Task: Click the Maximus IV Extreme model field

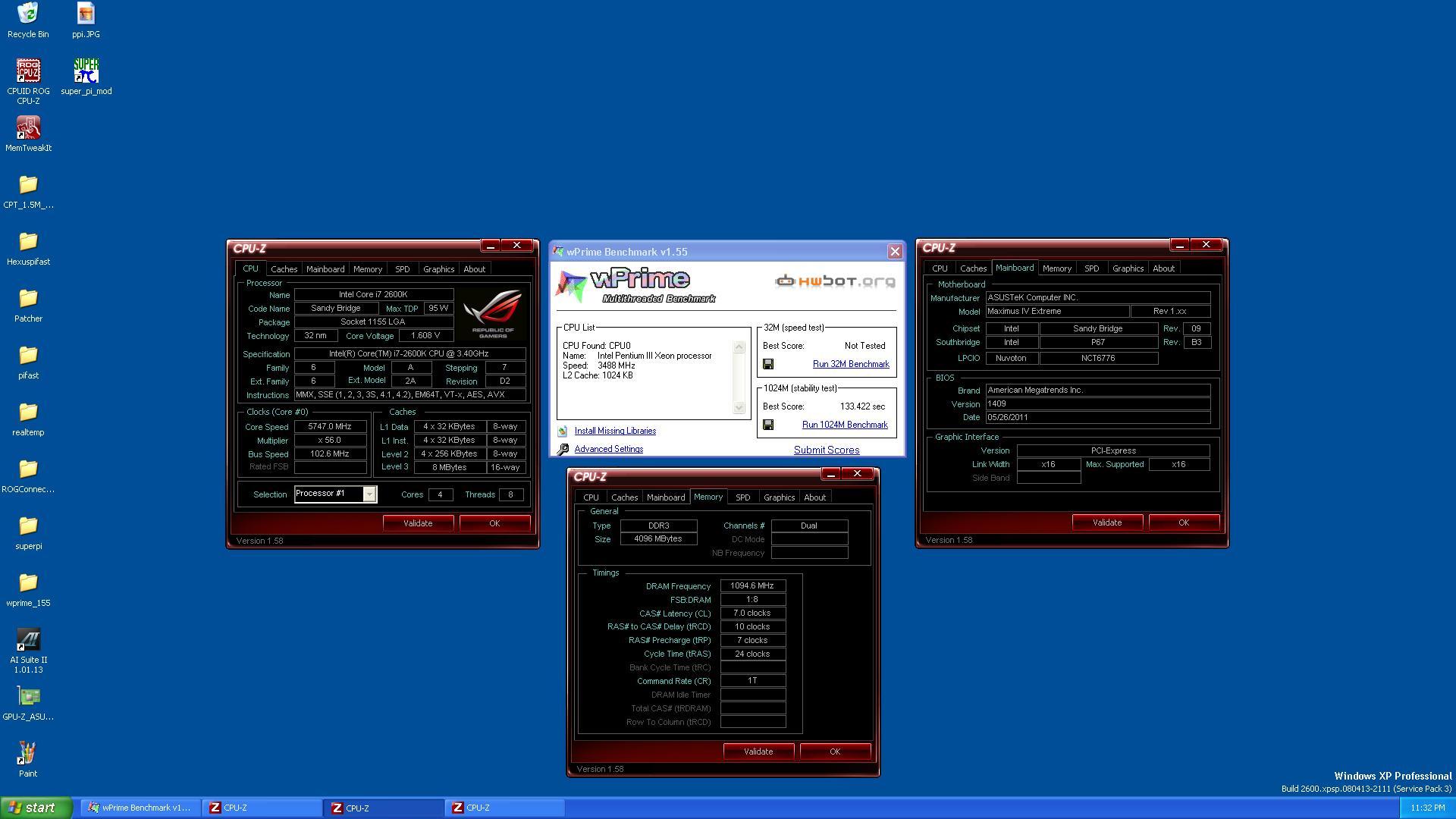Action: [1057, 312]
